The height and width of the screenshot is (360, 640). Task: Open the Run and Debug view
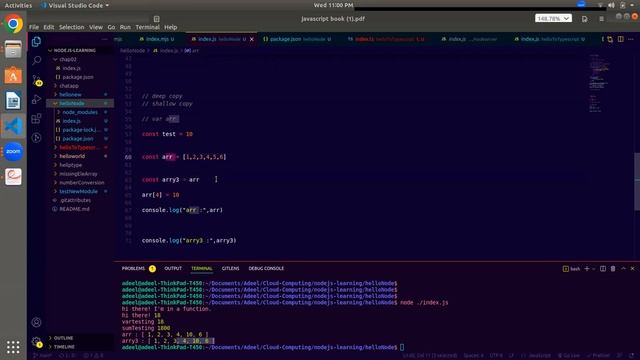(x=36, y=99)
